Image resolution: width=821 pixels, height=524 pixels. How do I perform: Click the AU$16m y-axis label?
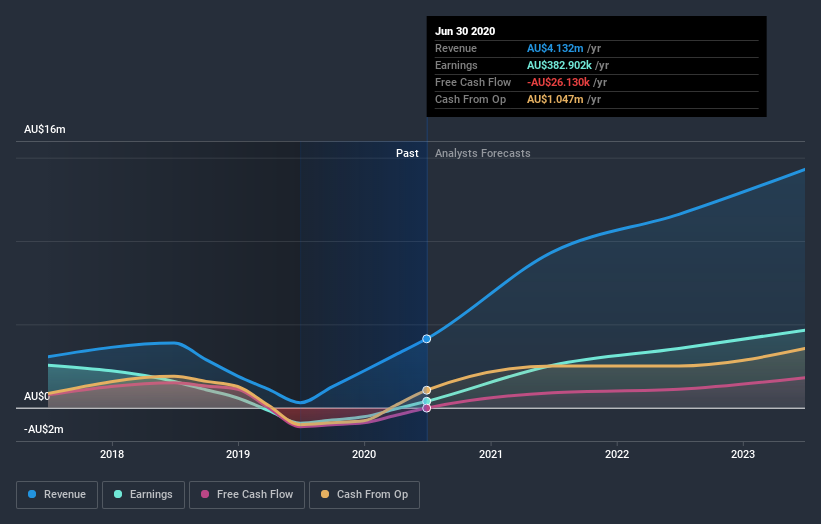[45, 129]
